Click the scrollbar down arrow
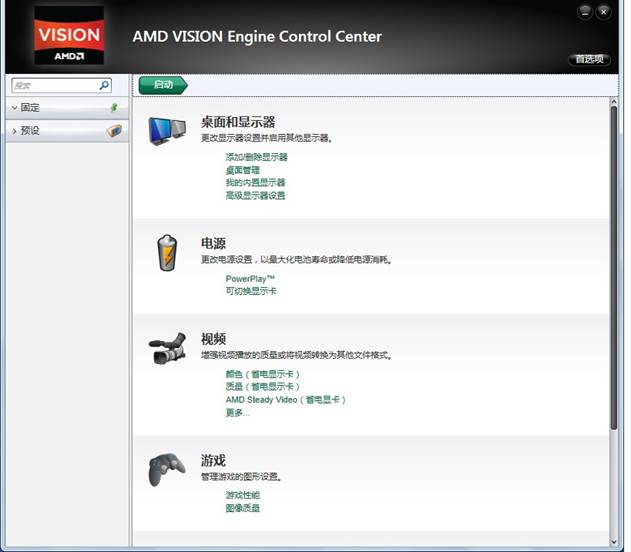 point(614,542)
